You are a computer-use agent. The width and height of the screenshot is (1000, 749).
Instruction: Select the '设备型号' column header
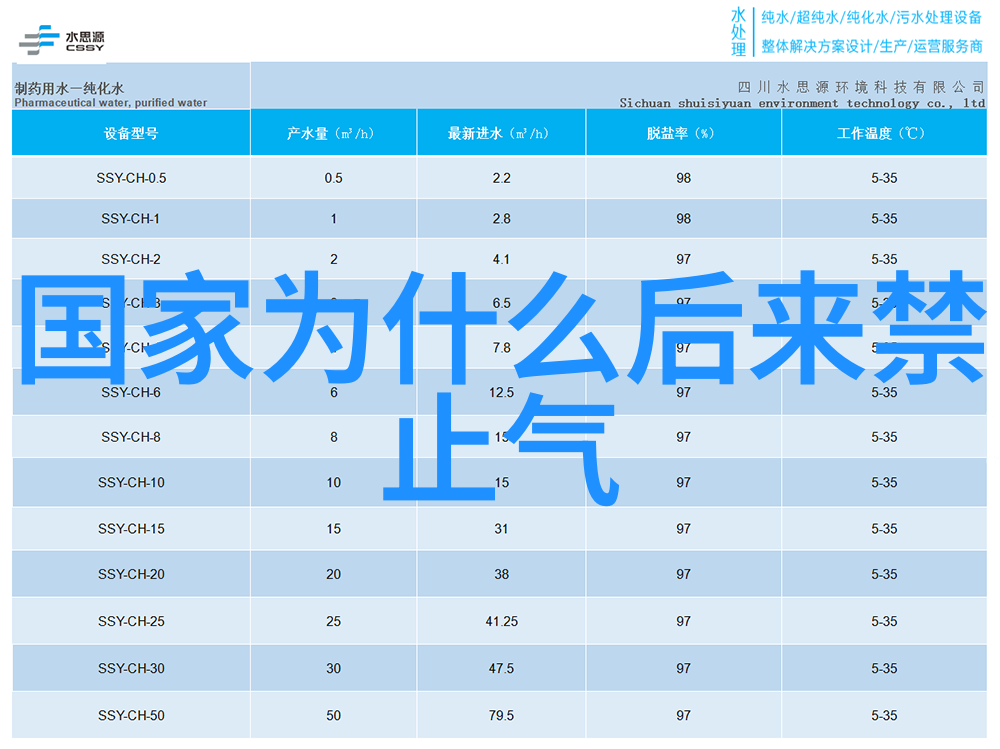[x=131, y=133]
